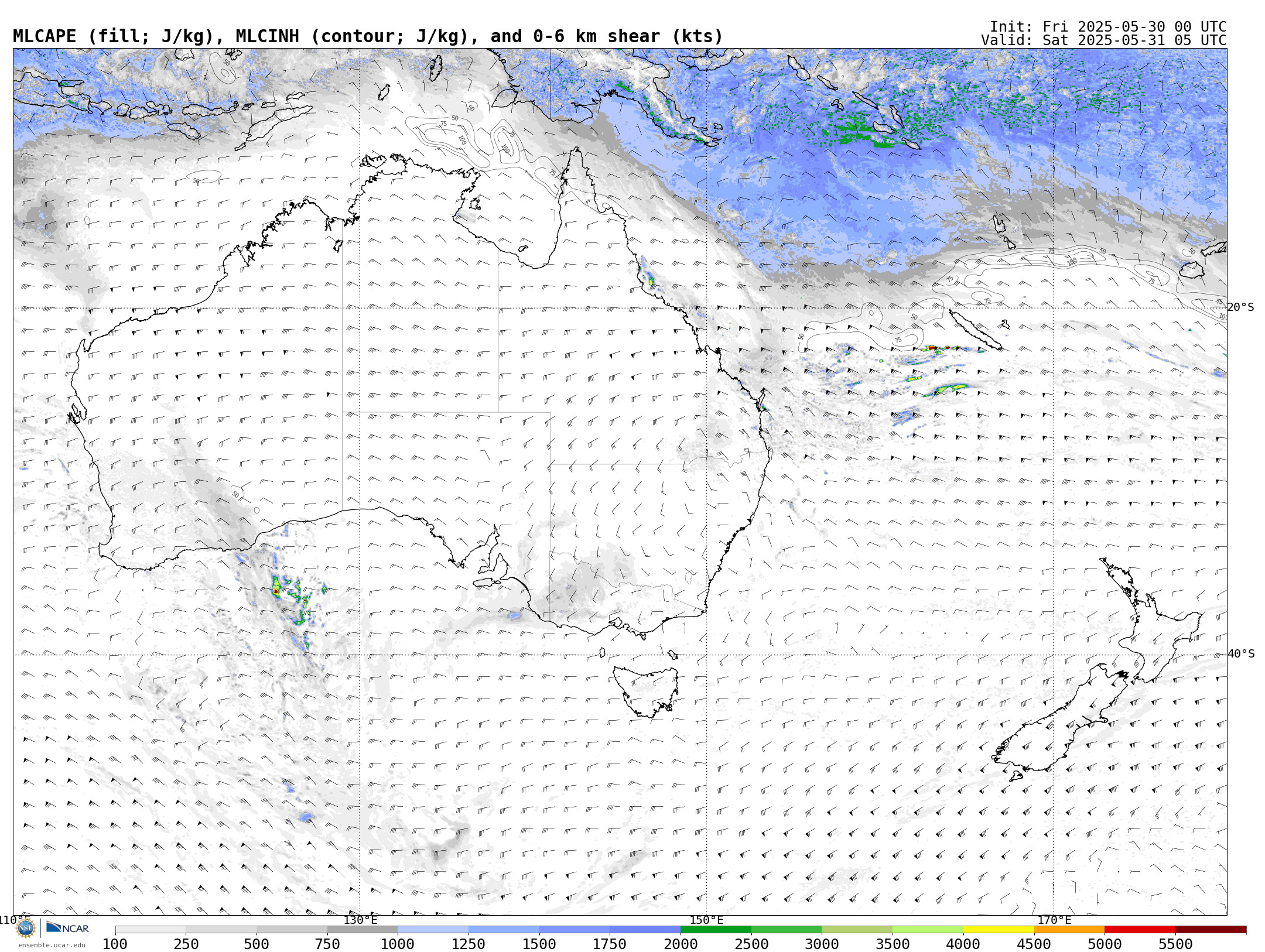Image resolution: width=1265 pixels, height=952 pixels.
Task: Pick the olive green 3000–3500 colorbar segment
Action: [x=857, y=930]
